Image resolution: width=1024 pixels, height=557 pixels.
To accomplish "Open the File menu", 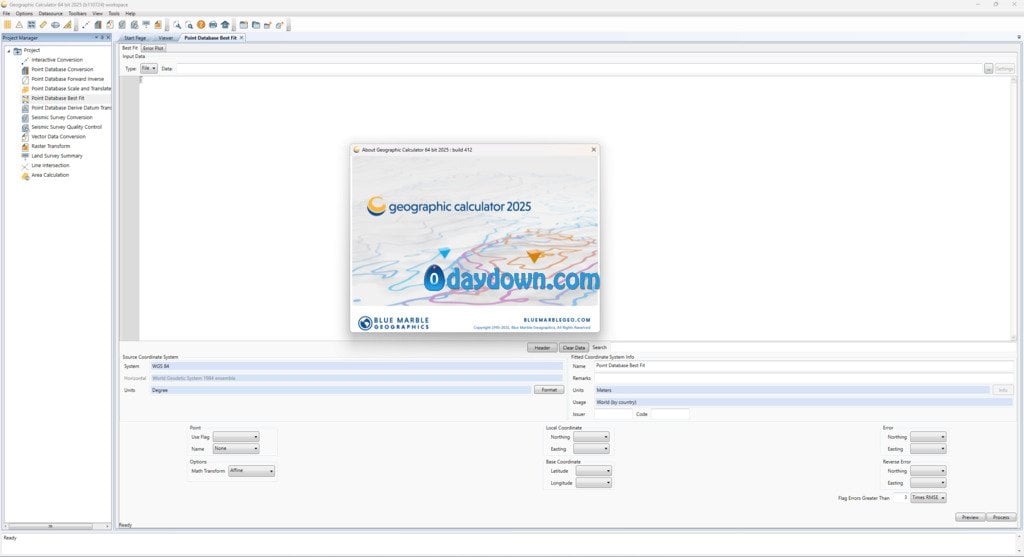I will click(x=6, y=14).
